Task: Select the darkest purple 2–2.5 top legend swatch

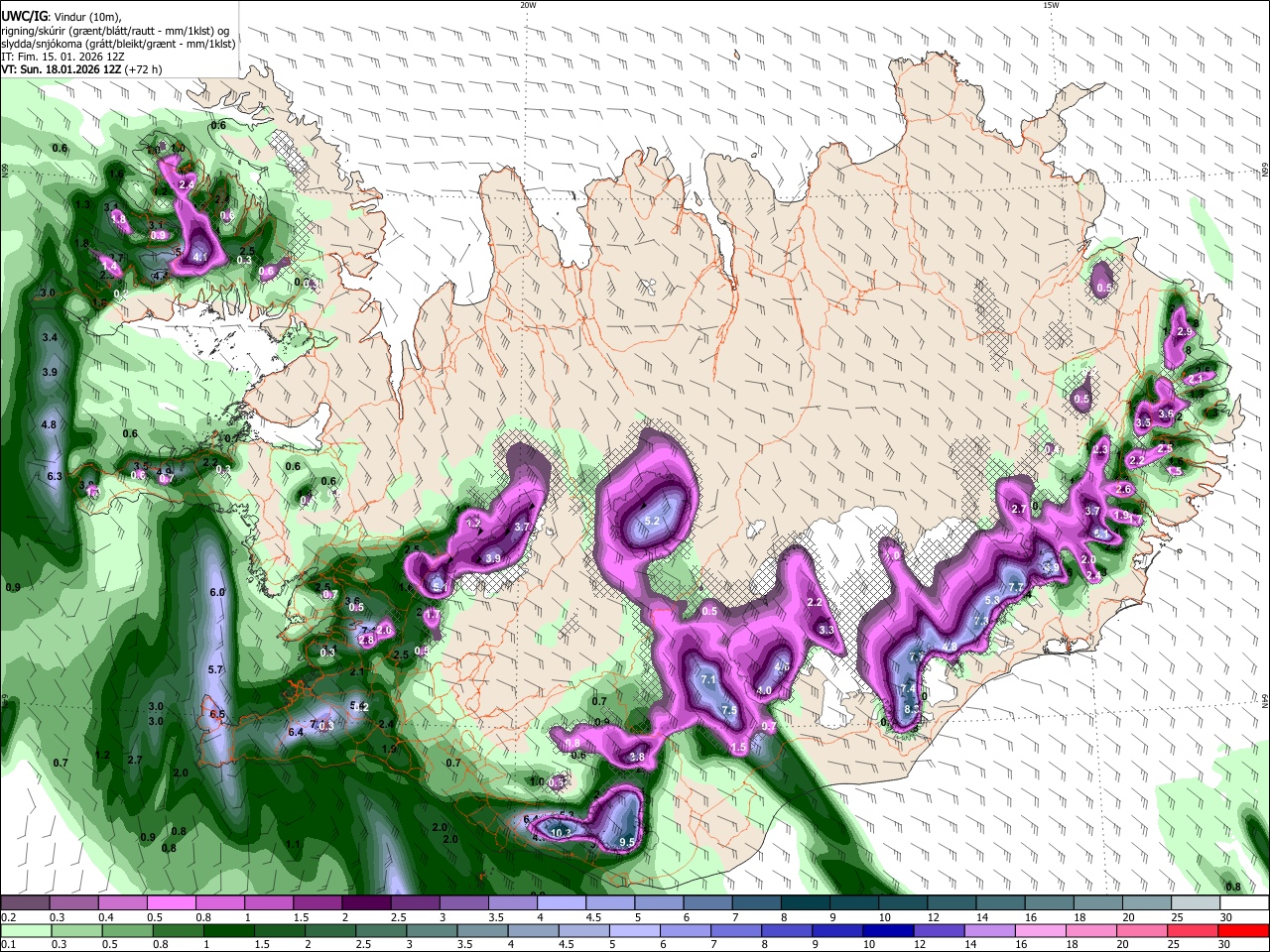Action: [x=365, y=902]
